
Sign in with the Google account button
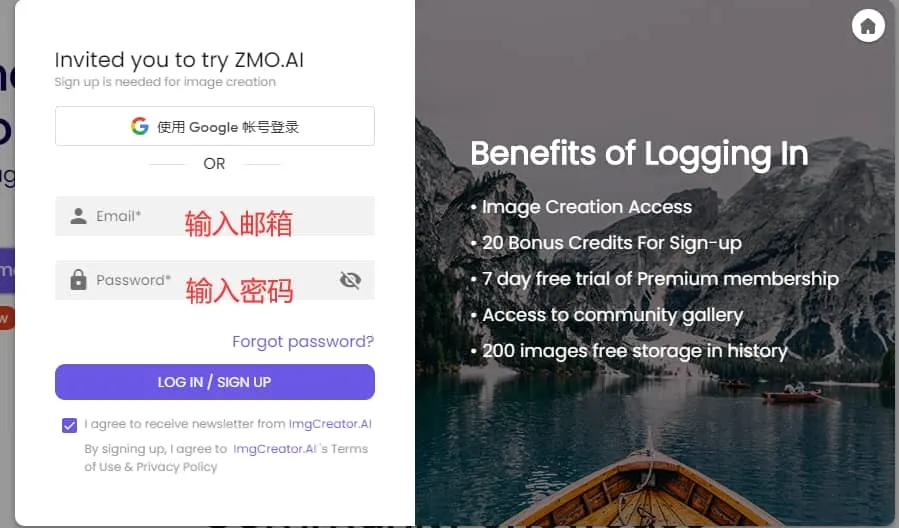click(215, 126)
